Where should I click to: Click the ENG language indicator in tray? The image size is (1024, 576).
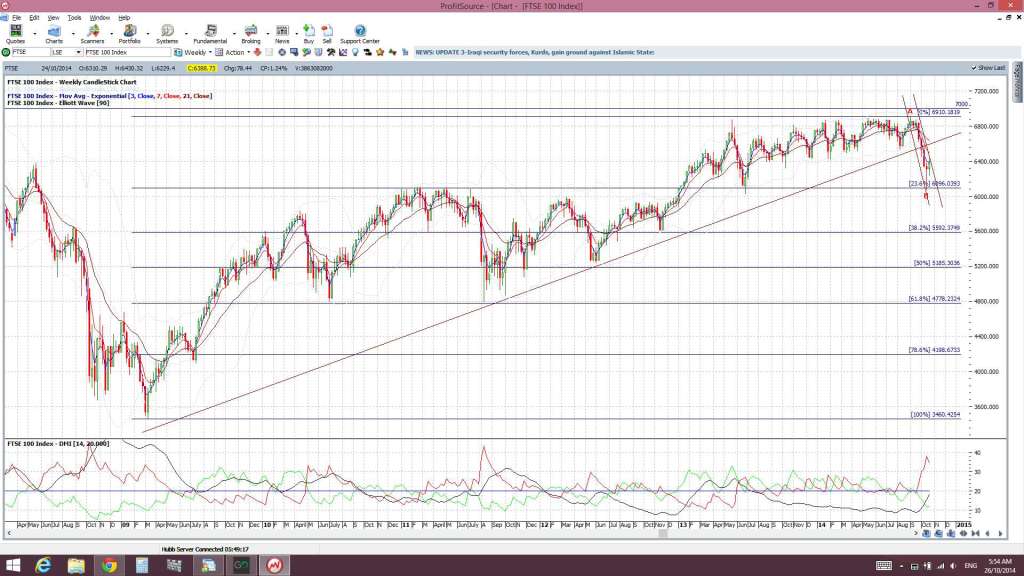point(970,566)
